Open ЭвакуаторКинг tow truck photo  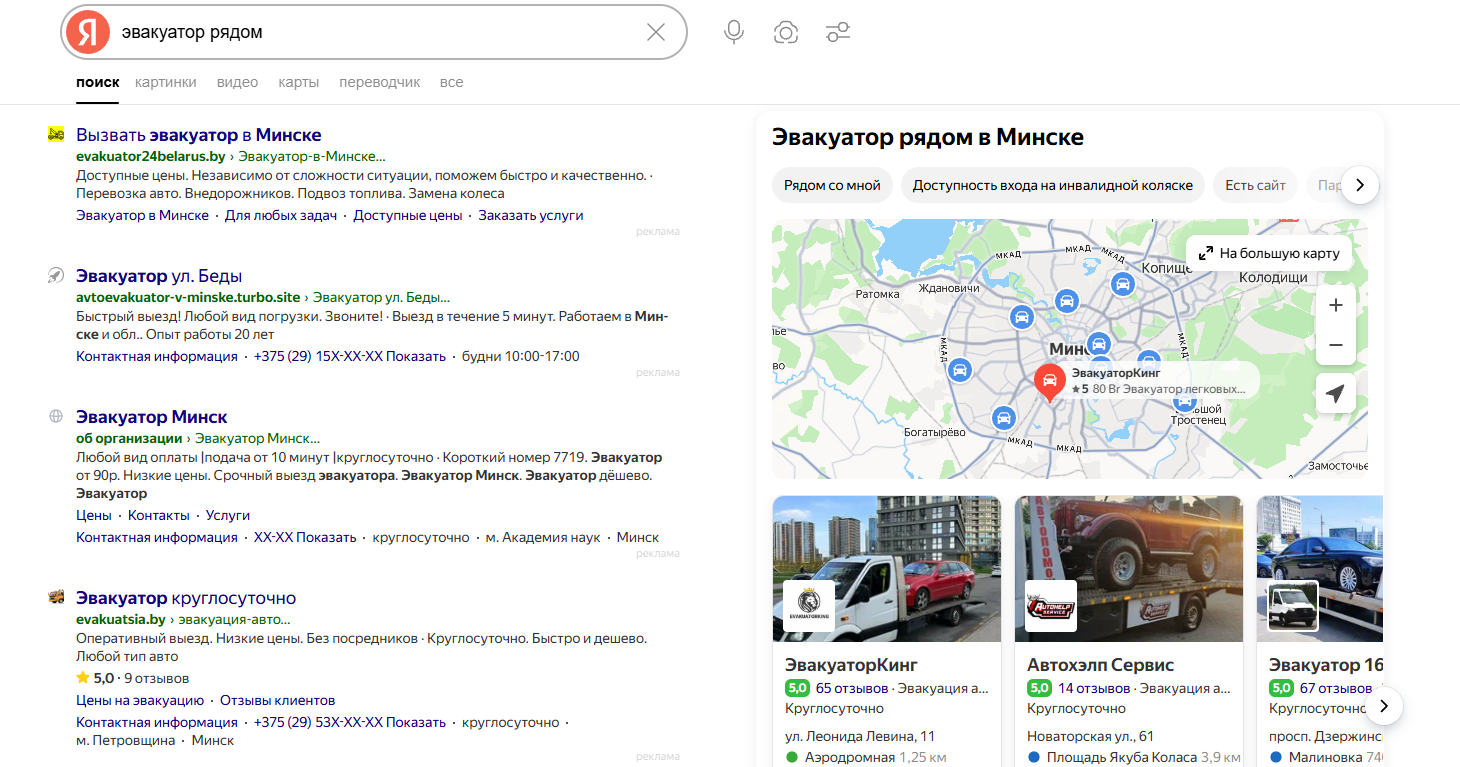click(887, 568)
